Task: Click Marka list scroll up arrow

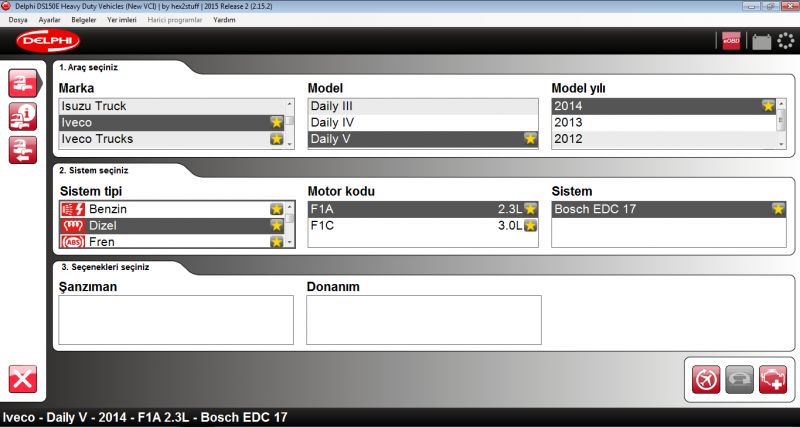Action: pos(290,104)
